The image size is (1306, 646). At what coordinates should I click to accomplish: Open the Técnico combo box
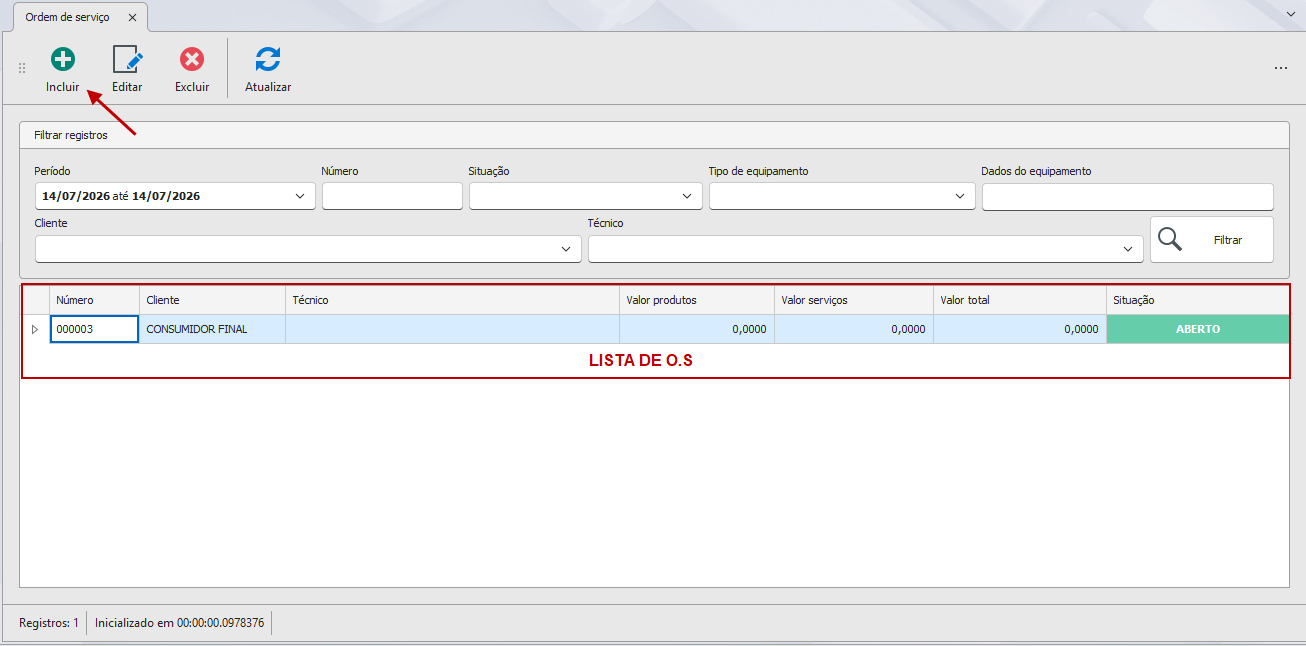click(x=866, y=249)
